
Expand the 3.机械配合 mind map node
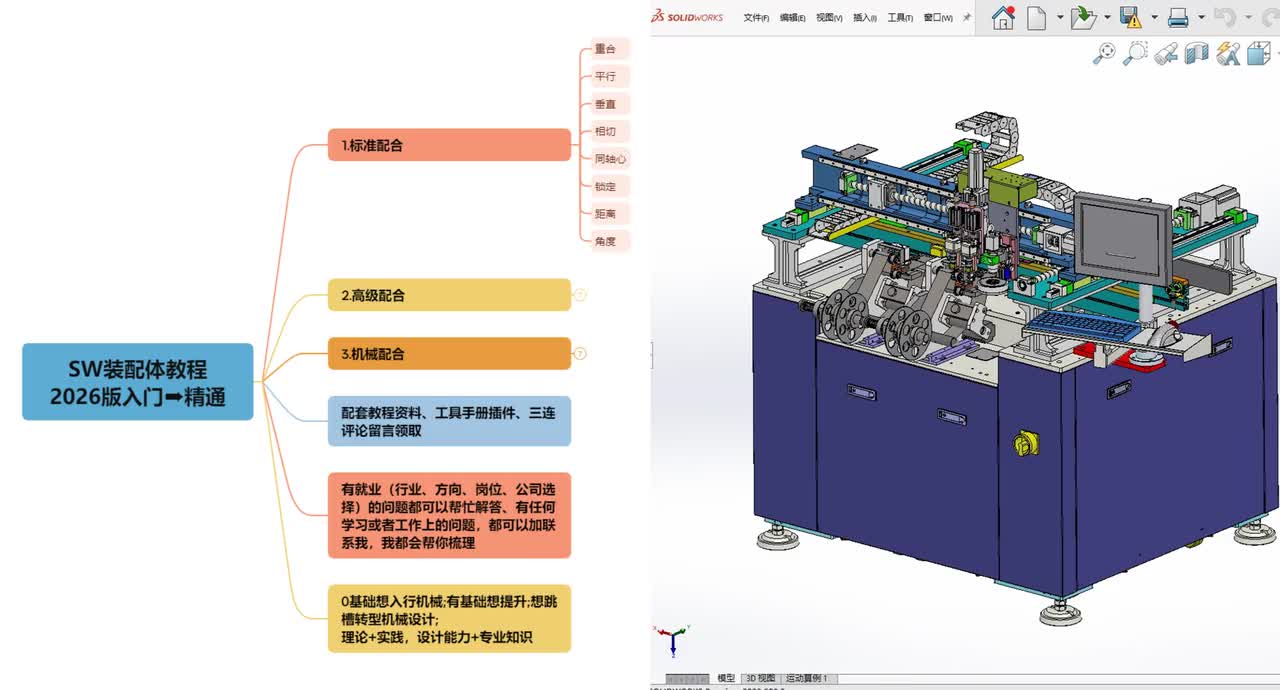580,354
